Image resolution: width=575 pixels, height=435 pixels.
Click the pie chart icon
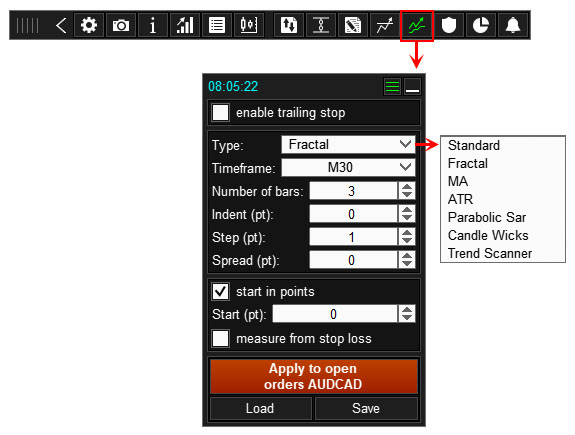[x=481, y=25]
